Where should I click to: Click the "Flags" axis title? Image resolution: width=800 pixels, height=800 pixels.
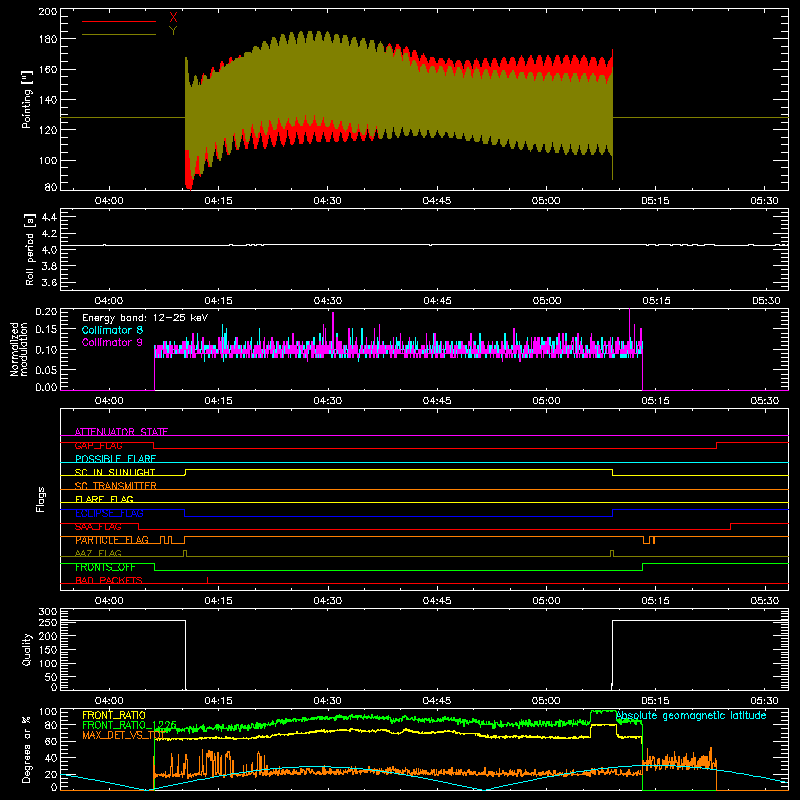[x=40, y=499]
